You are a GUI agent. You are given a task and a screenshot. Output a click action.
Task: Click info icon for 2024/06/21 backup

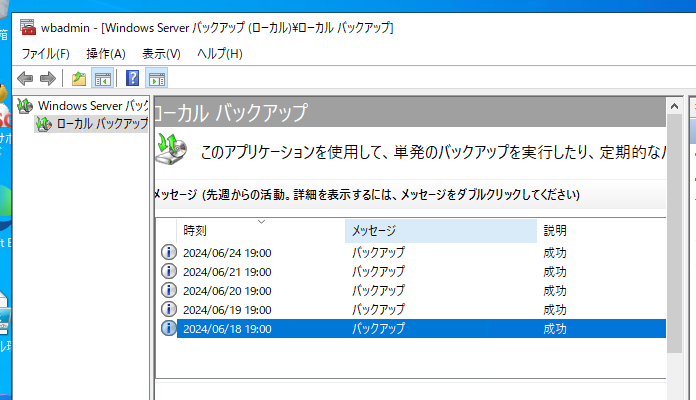coord(169,271)
